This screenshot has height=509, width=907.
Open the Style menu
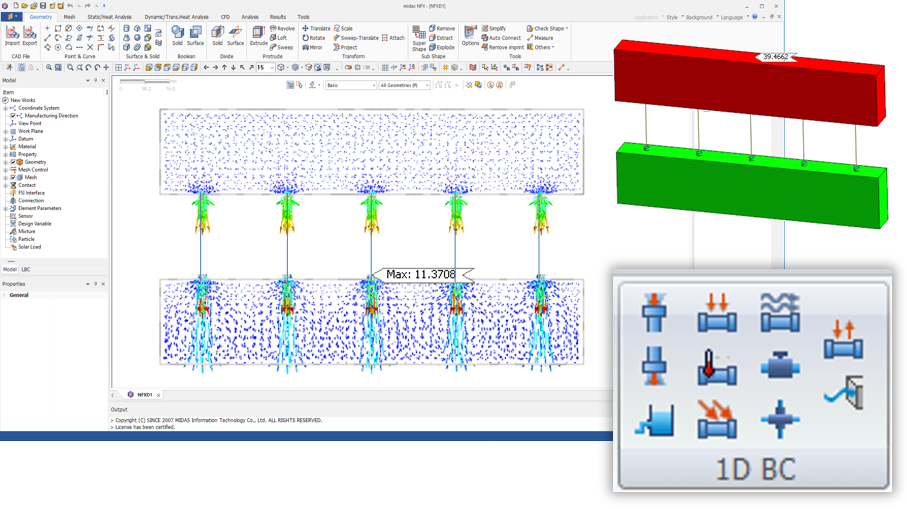click(x=672, y=17)
